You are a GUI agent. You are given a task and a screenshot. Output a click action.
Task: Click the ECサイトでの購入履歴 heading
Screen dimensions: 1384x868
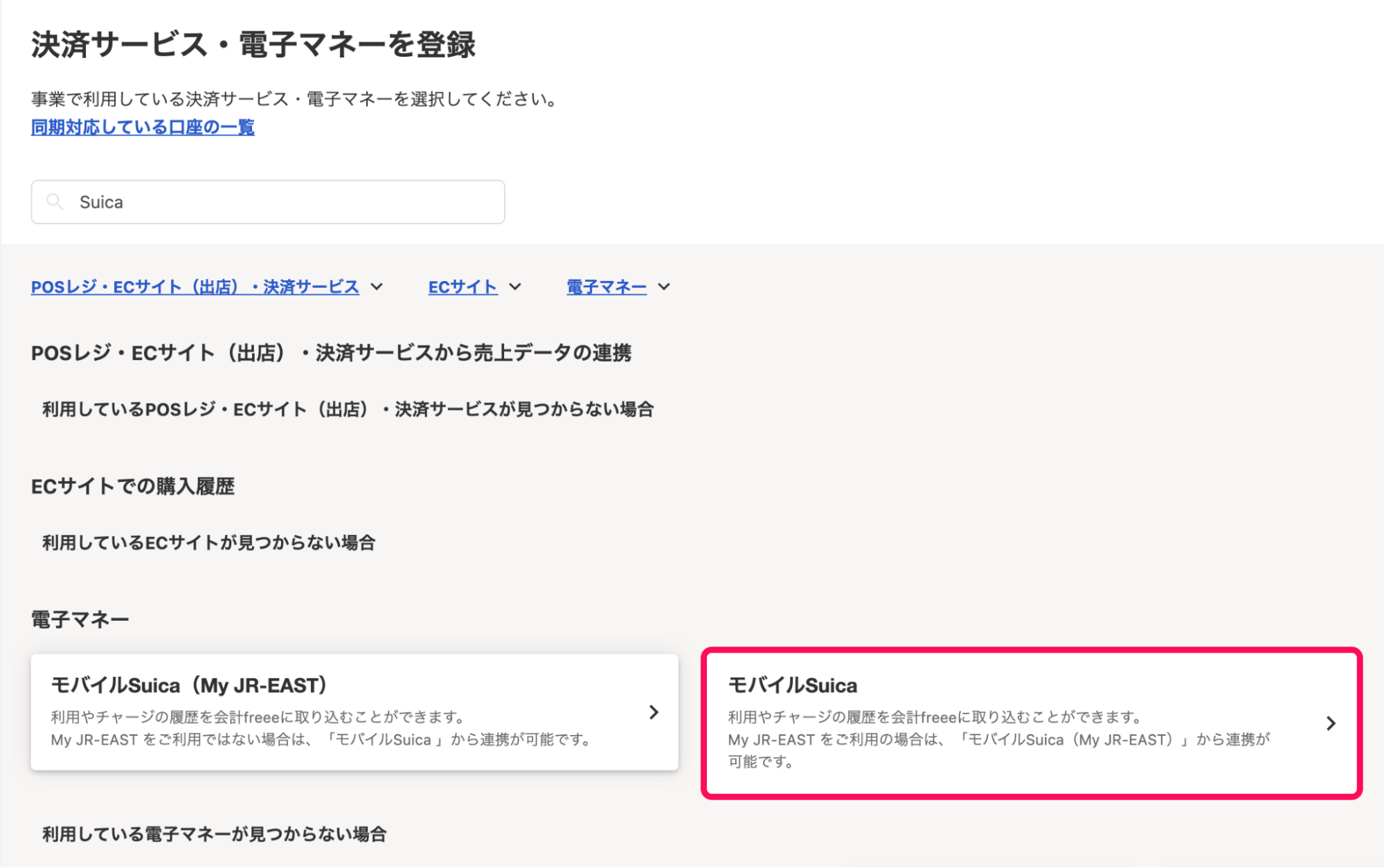(x=133, y=487)
